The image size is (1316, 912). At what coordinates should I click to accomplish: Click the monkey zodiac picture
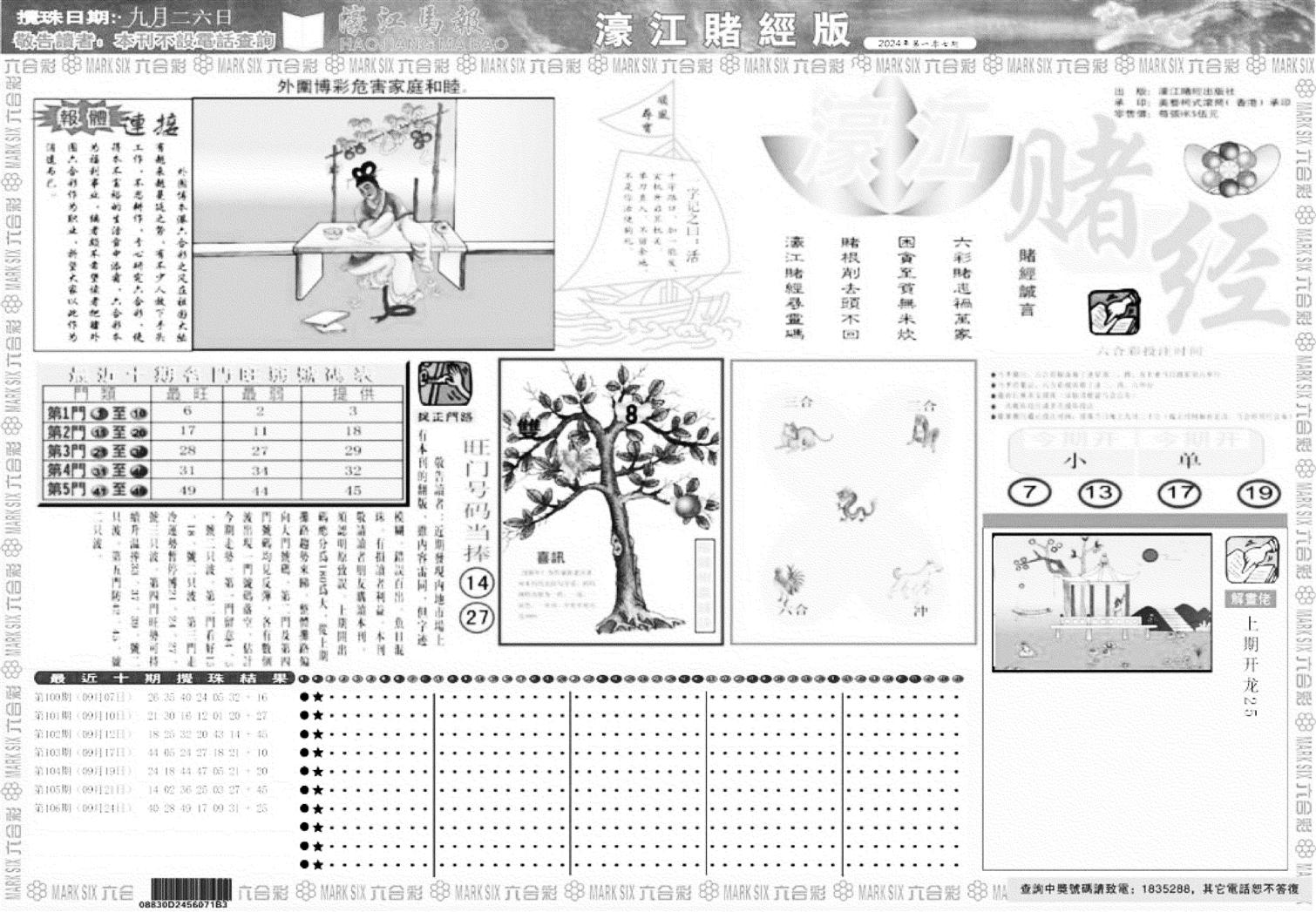[x=922, y=433]
